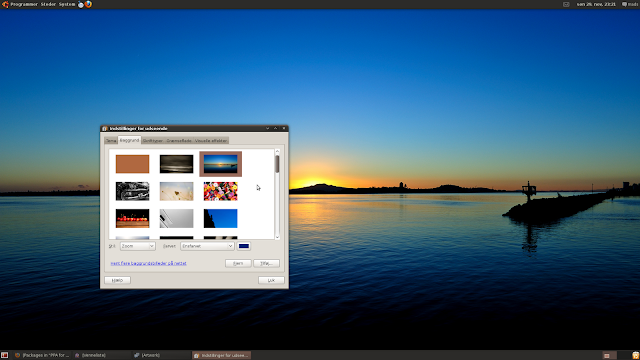Screen dimensions: 640x360
Task: Launch Firefox from the top panel
Action: click(88, 4)
